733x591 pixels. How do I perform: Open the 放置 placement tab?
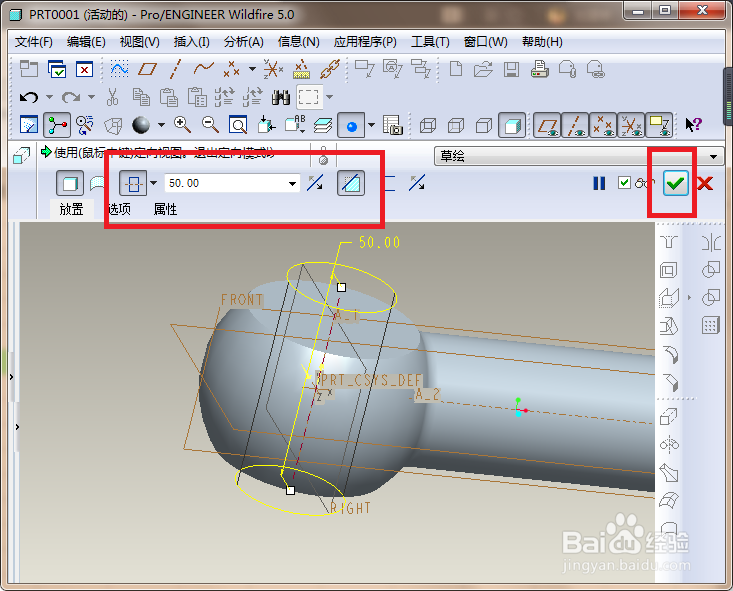(72, 209)
